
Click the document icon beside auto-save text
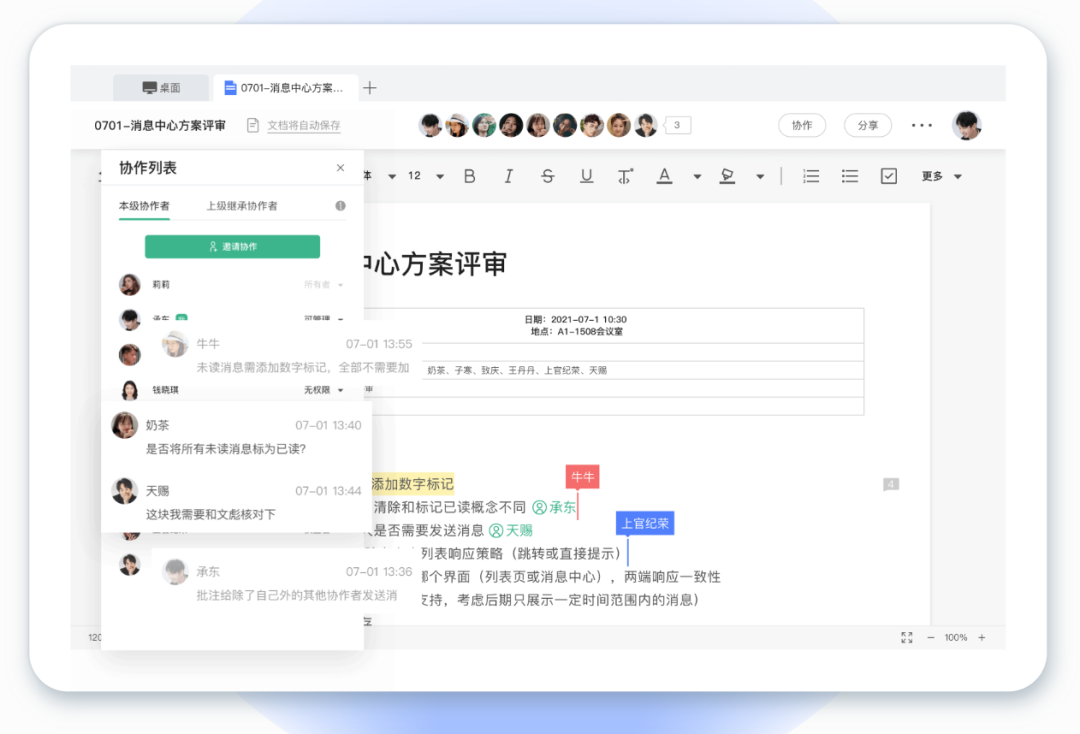point(253,125)
